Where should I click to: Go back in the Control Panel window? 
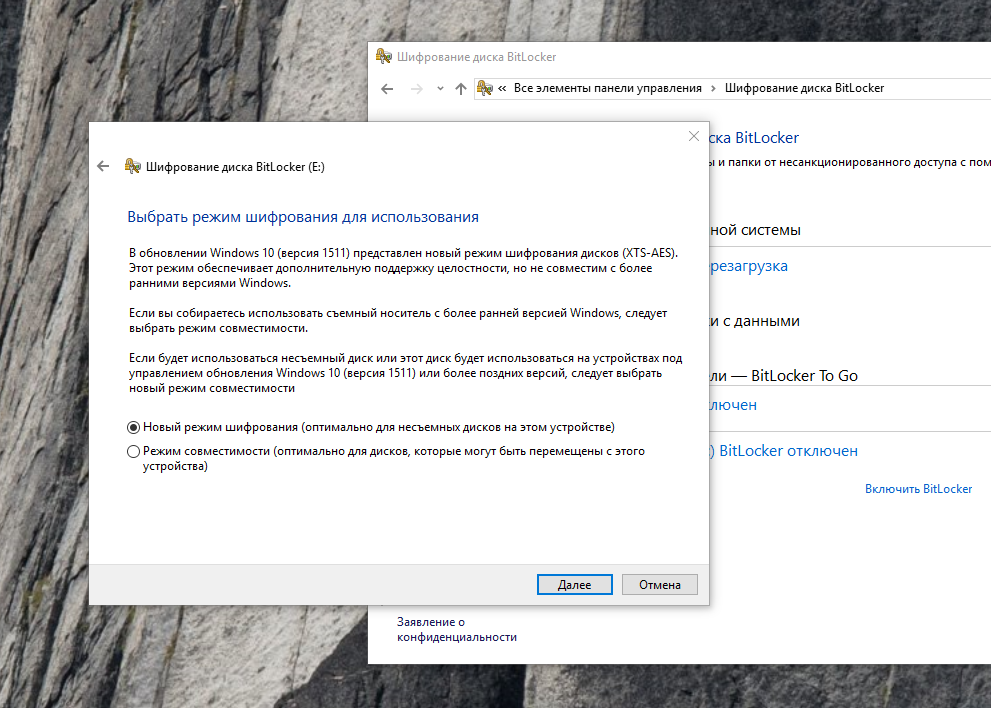tap(387, 88)
